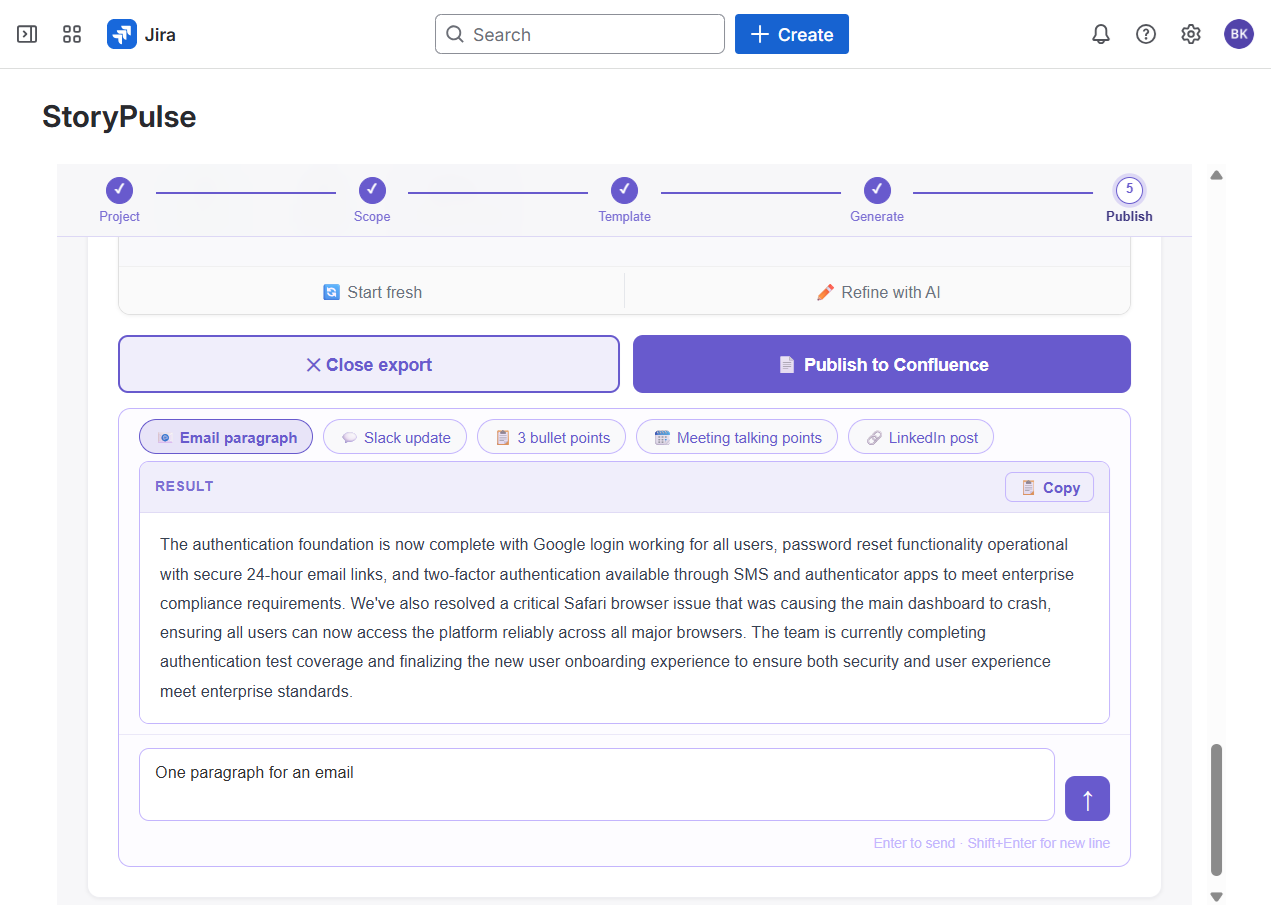Select the Email paragraph tab

[x=226, y=437]
